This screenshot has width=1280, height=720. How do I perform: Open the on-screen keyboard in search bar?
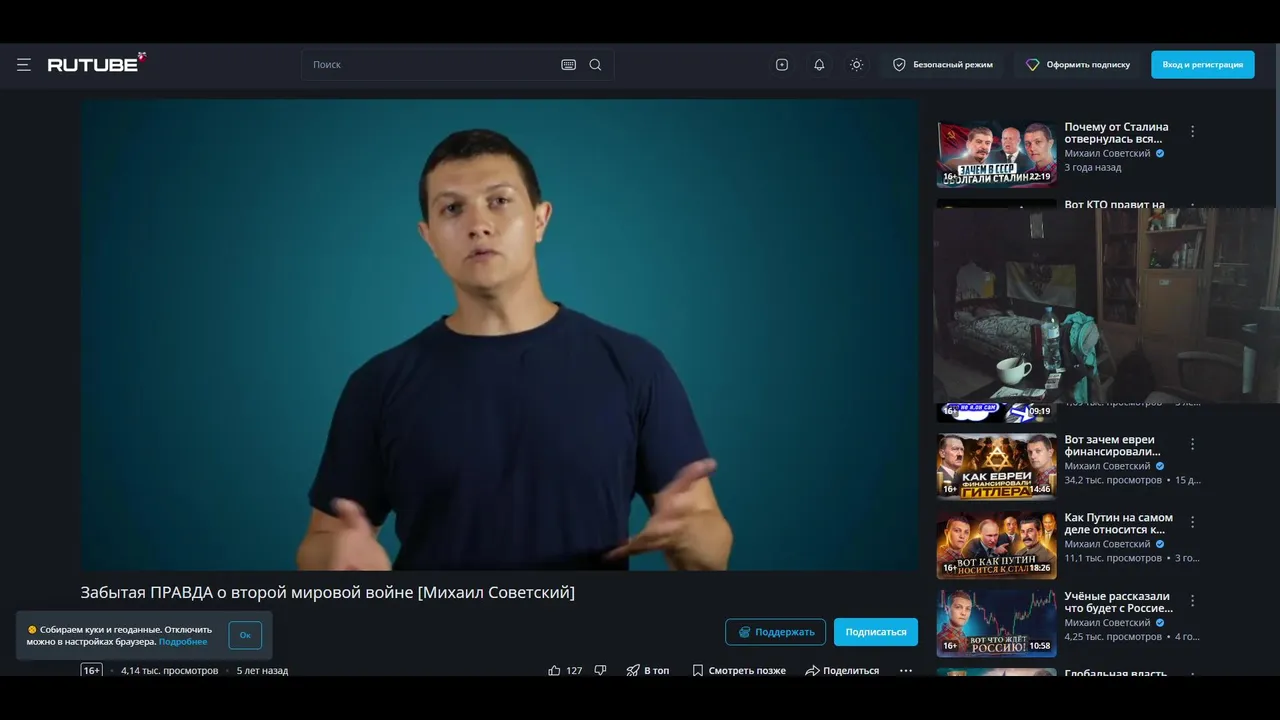point(568,65)
